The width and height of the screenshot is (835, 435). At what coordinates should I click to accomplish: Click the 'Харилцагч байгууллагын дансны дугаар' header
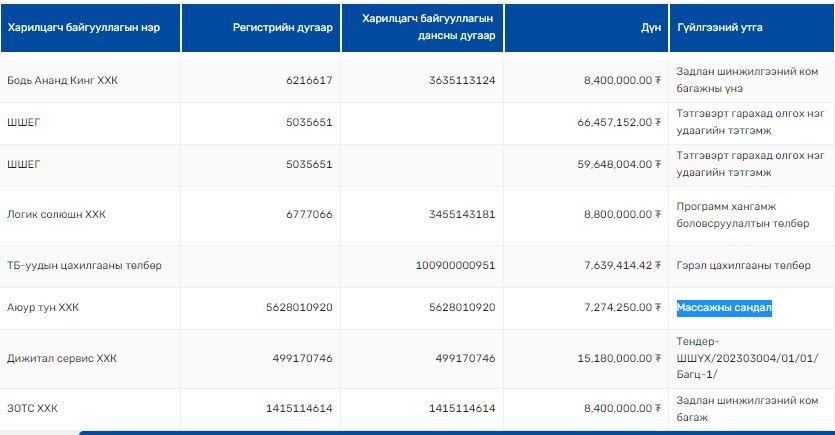tap(420, 27)
